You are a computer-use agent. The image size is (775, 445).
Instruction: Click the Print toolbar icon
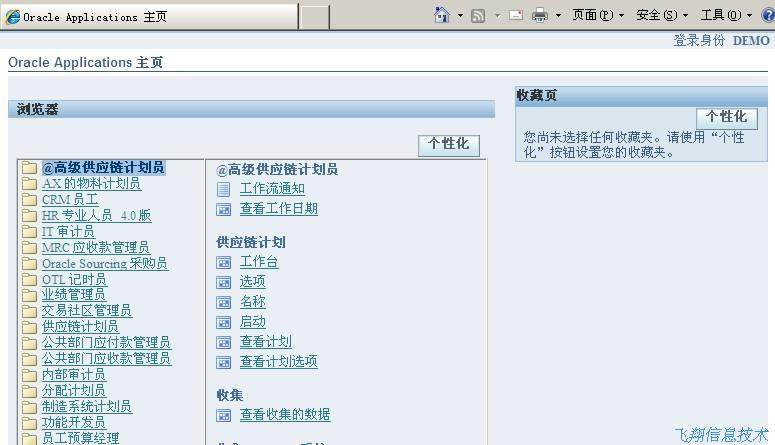540,16
